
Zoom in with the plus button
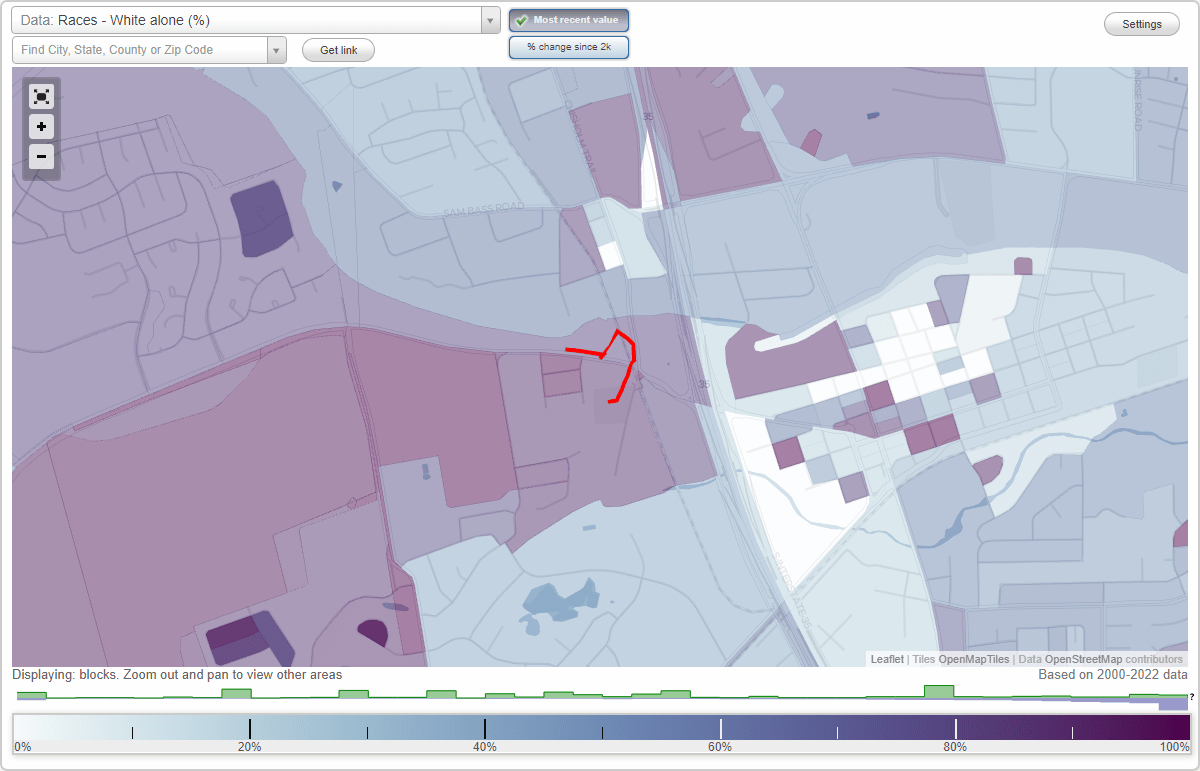pyautogui.click(x=41, y=126)
